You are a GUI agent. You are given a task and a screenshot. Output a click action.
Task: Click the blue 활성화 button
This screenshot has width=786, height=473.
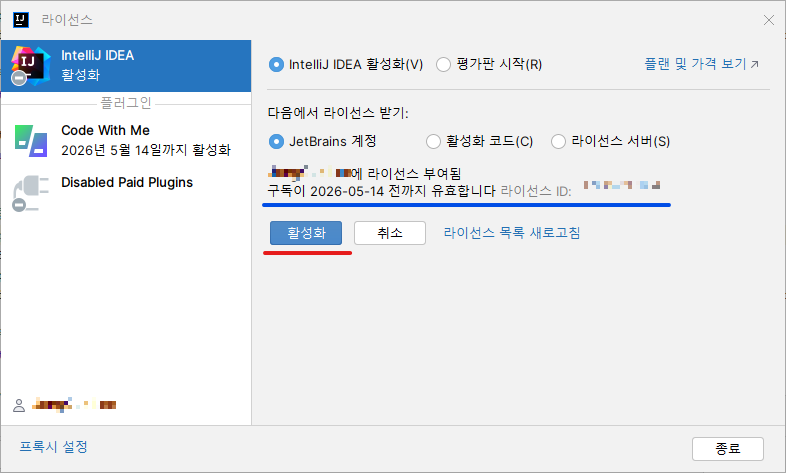pos(306,233)
